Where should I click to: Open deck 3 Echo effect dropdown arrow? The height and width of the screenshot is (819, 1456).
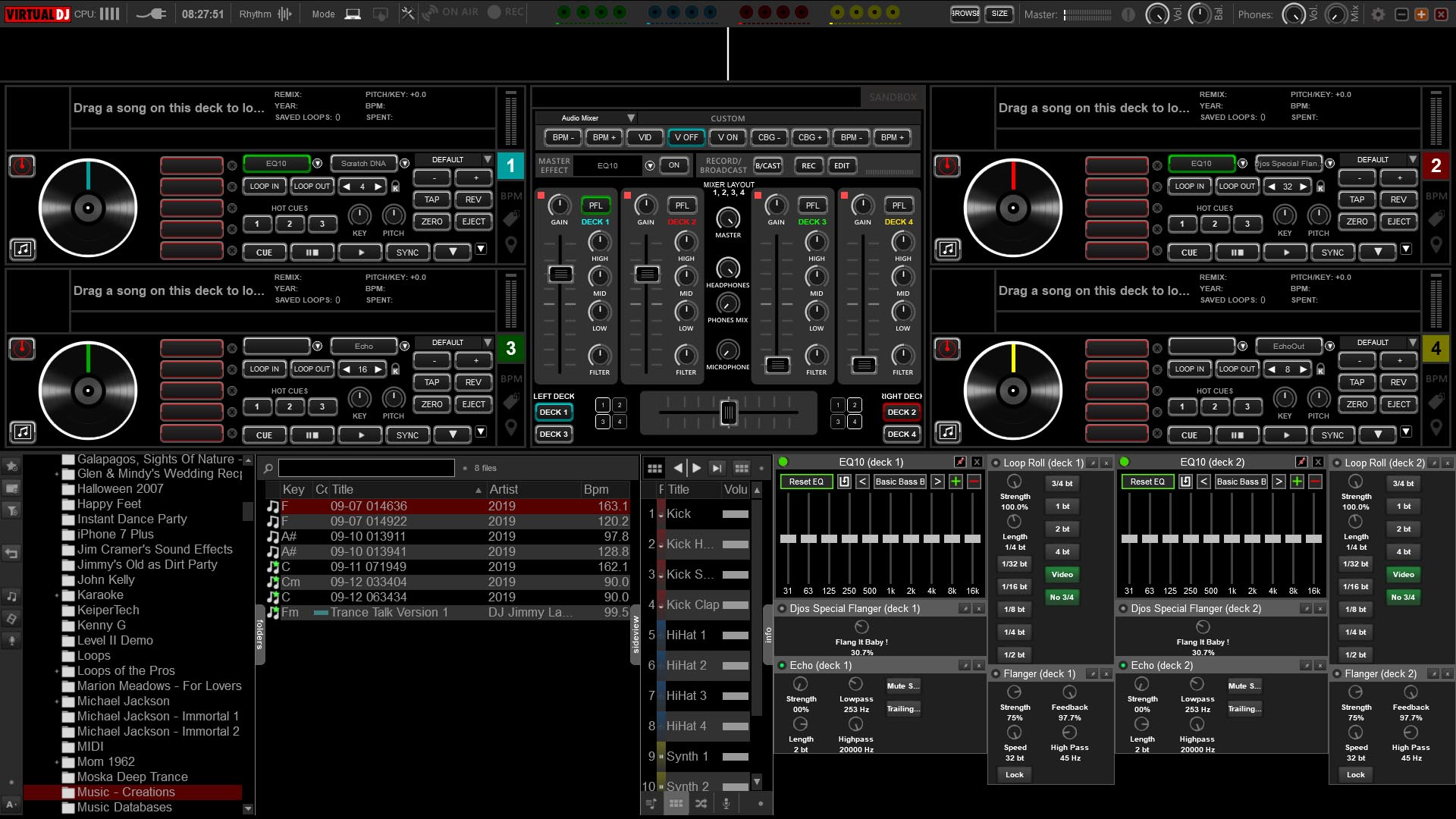coord(404,346)
